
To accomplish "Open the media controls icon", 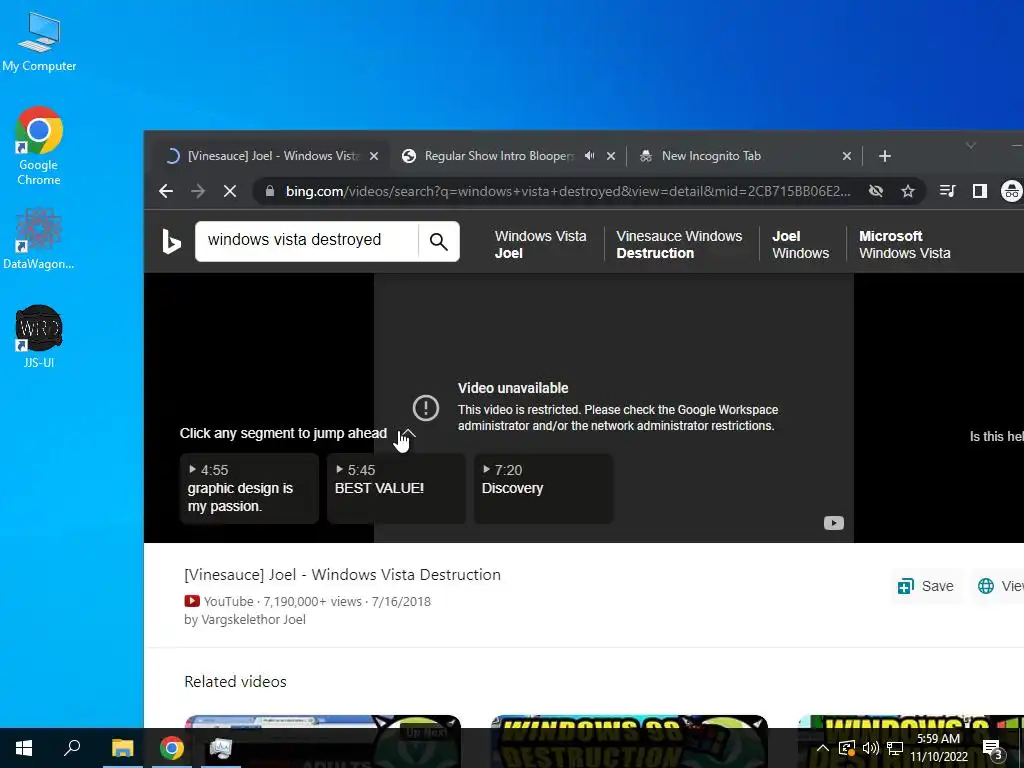I will pos(947,191).
